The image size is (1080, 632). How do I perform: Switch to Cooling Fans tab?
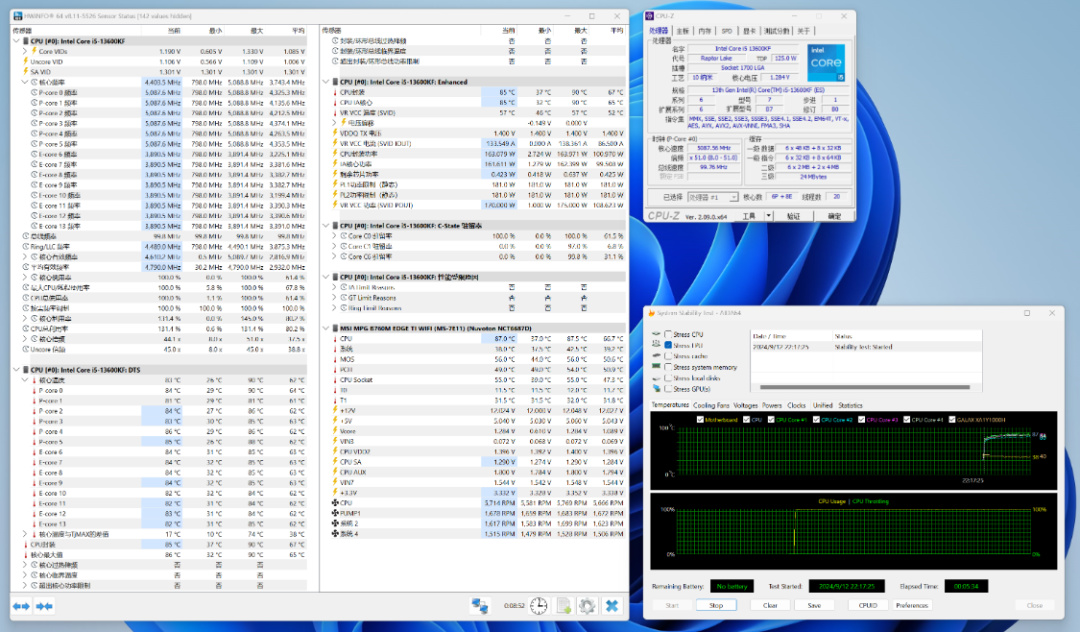711,405
